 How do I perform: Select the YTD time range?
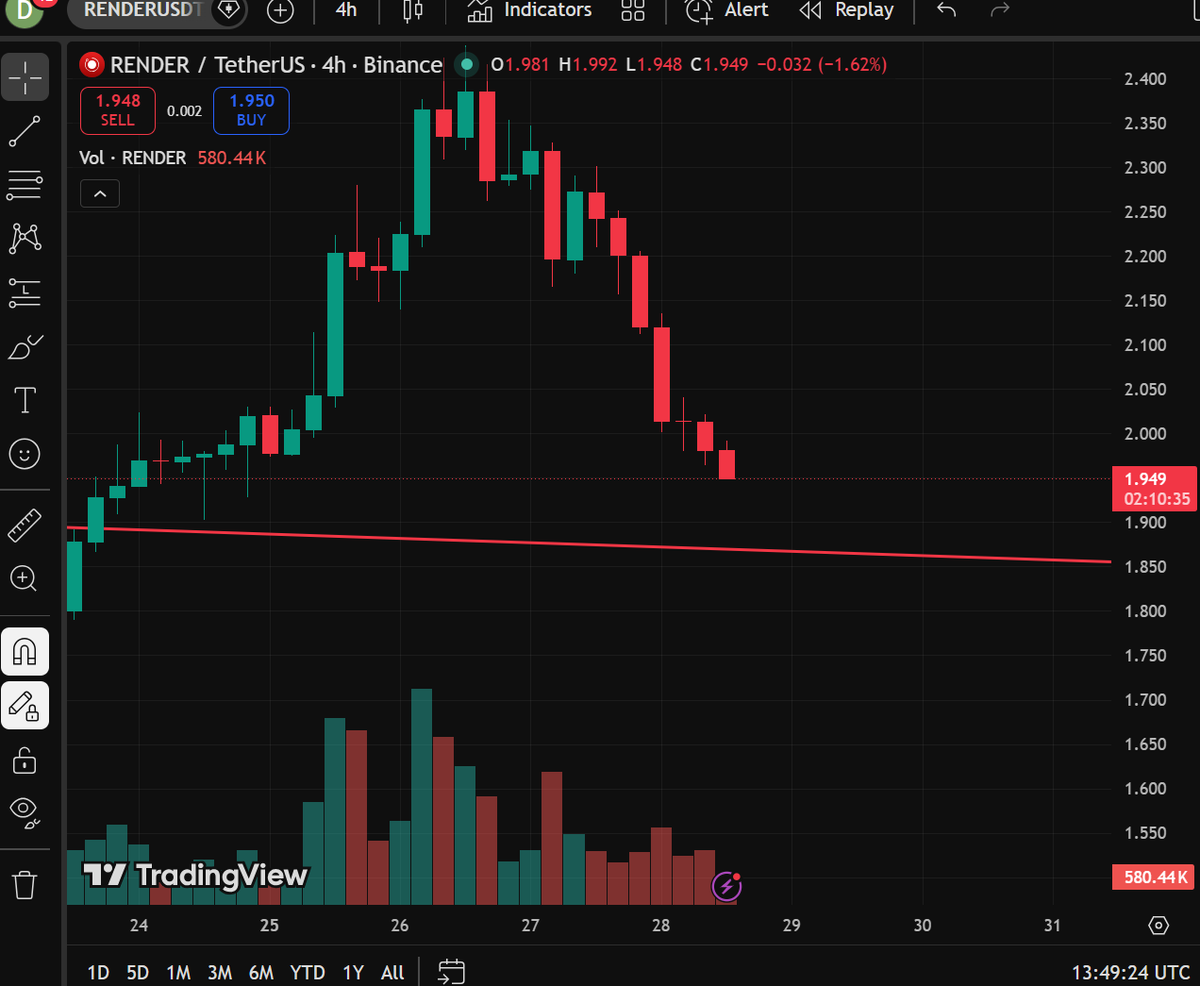click(x=307, y=972)
